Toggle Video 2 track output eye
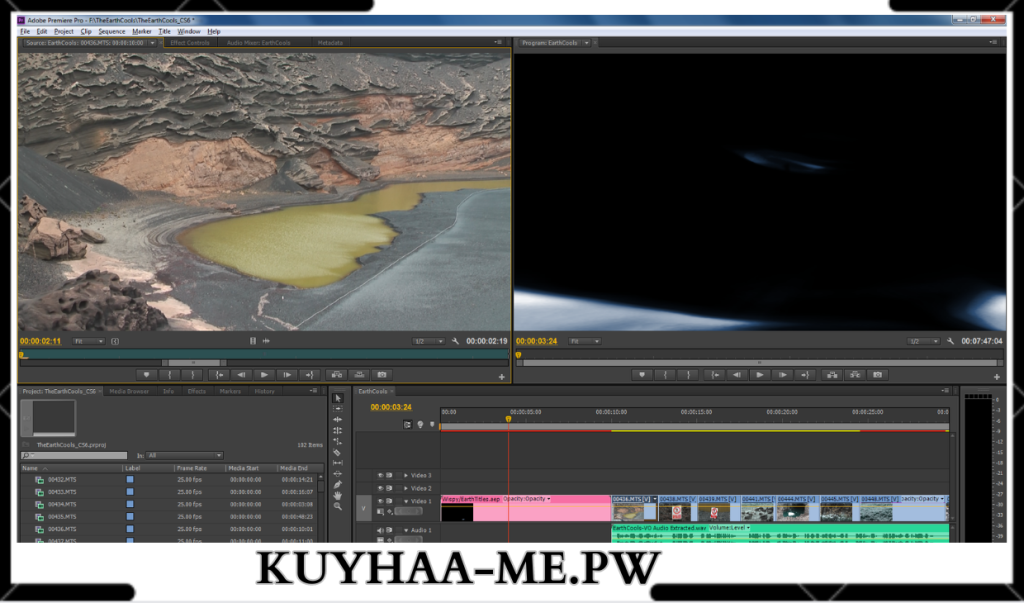1024x603 pixels. [380, 488]
